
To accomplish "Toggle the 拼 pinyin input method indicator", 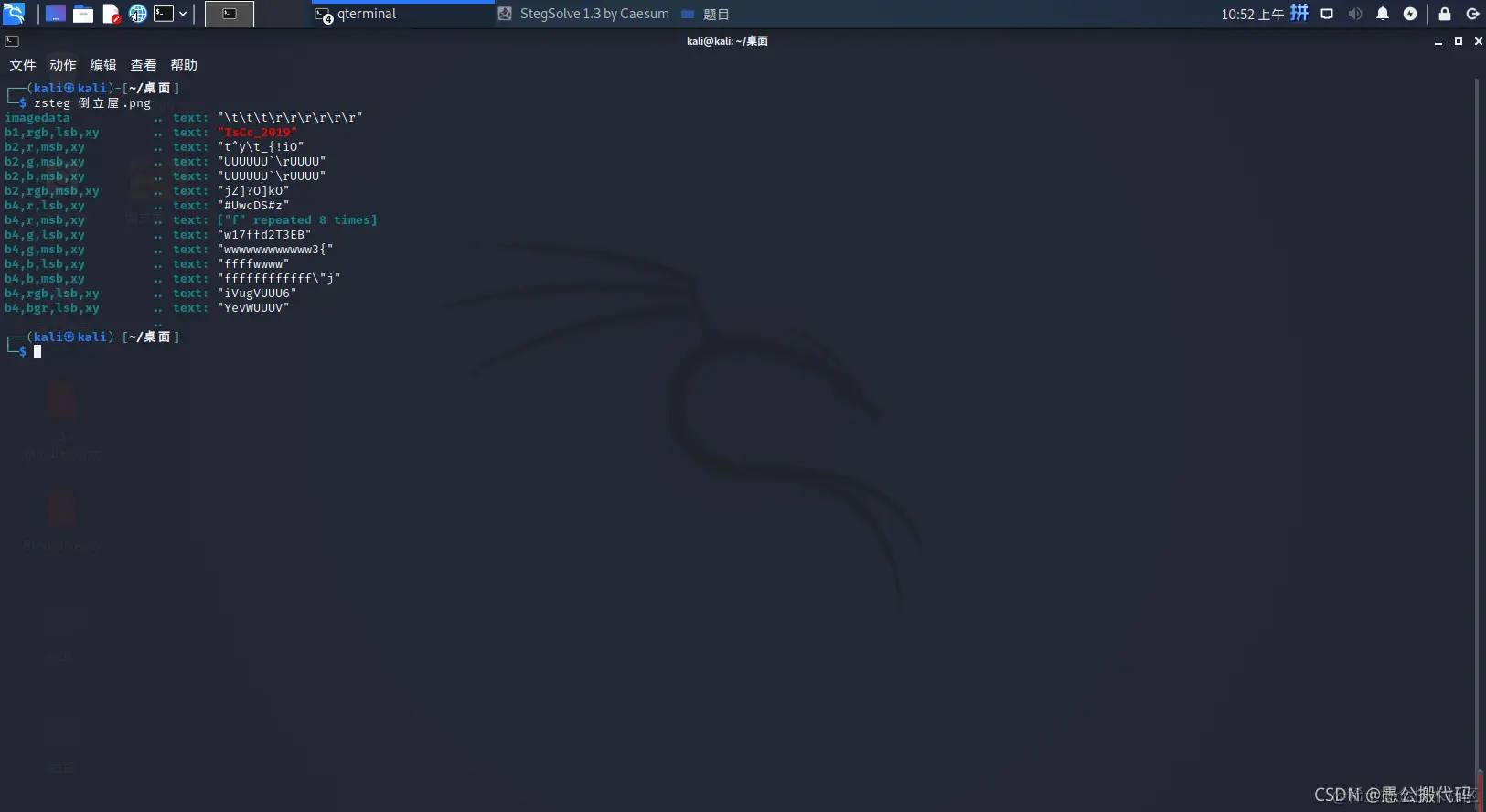I will (x=1299, y=13).
